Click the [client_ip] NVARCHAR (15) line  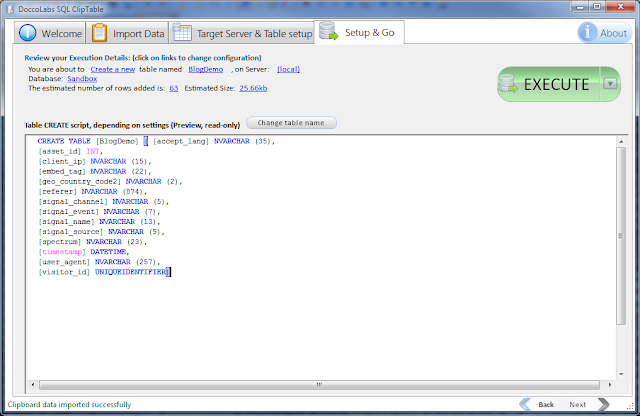[x=95, y=161]
